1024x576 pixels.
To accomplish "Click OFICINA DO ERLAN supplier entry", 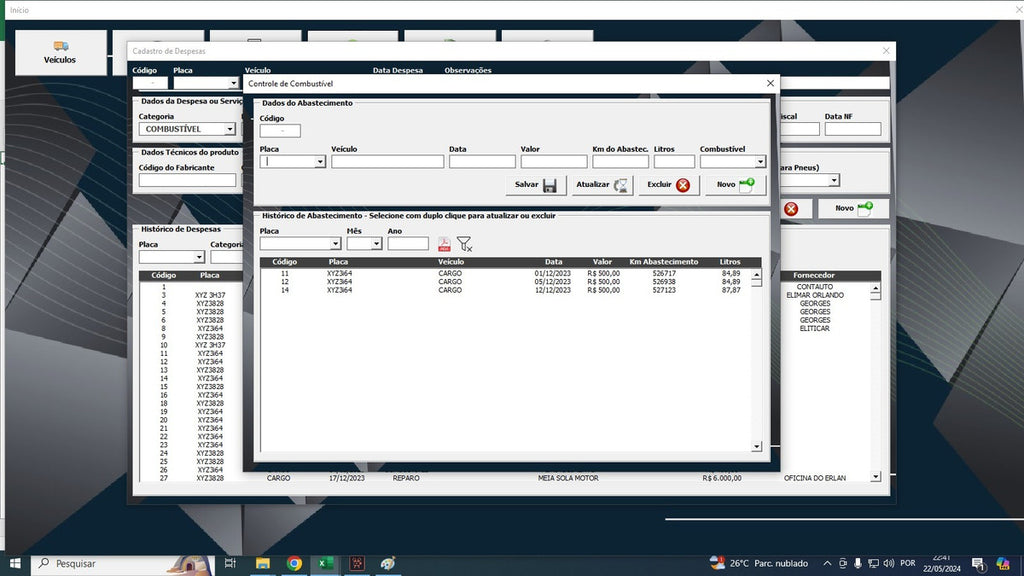I will (x=815, y=478).
